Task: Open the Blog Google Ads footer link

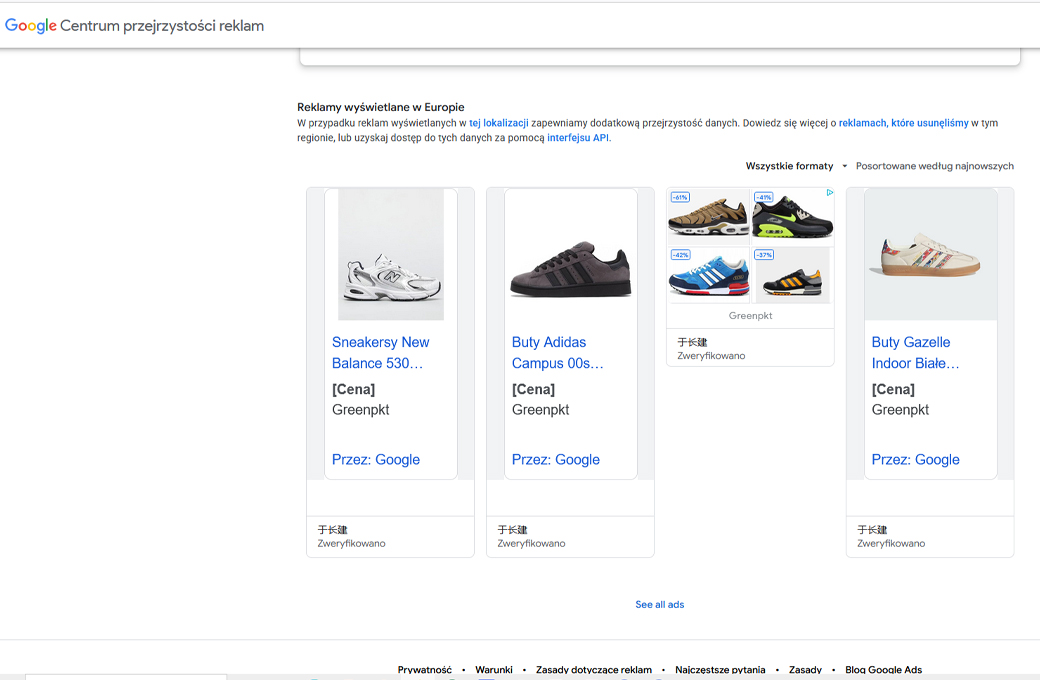Action: pyautogui.click(x=883, y=669)
